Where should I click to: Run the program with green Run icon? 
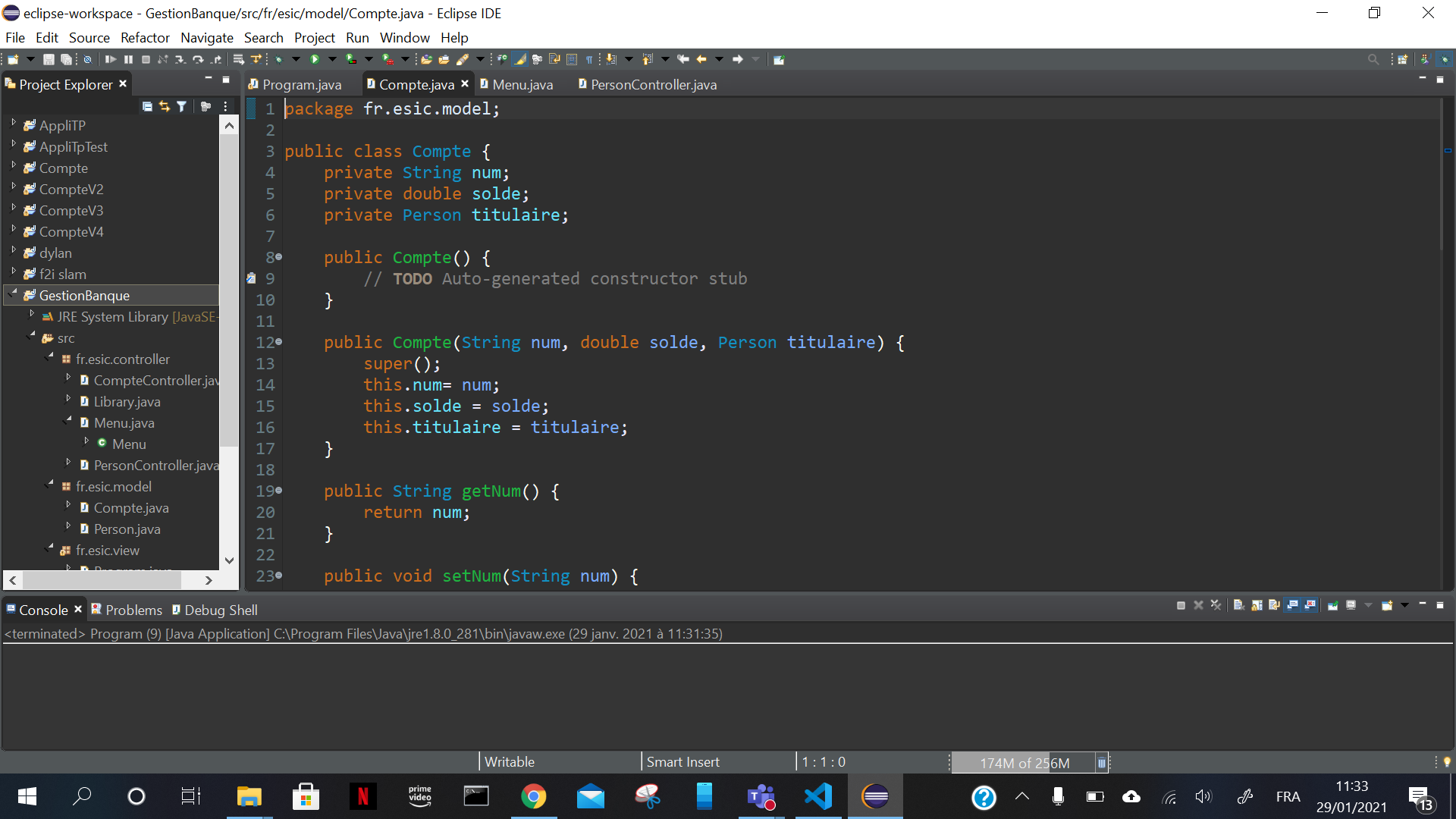(315, 59)
